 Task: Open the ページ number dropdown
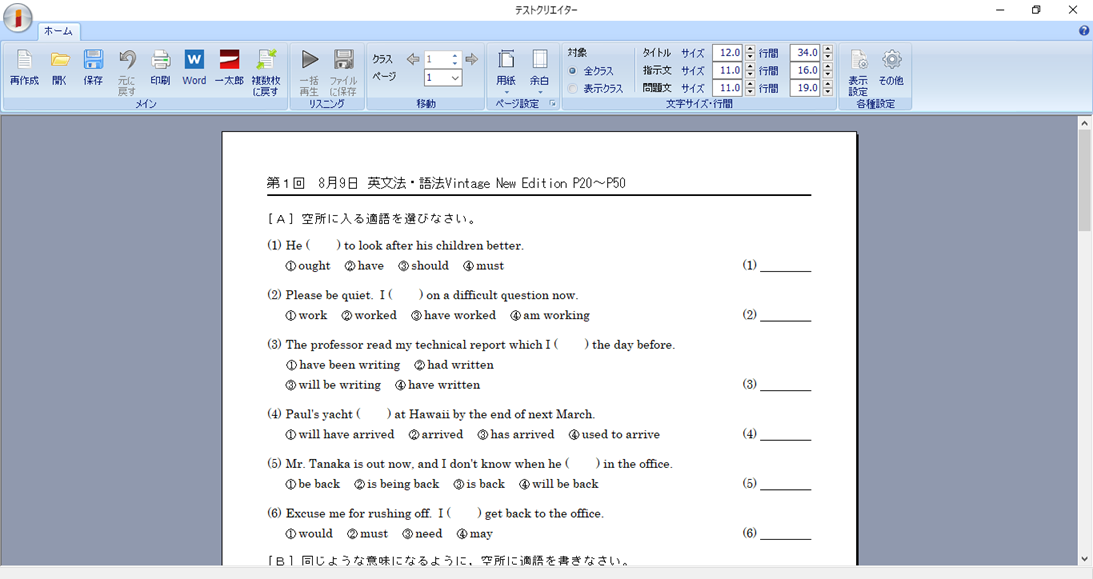tap(455, 78)
